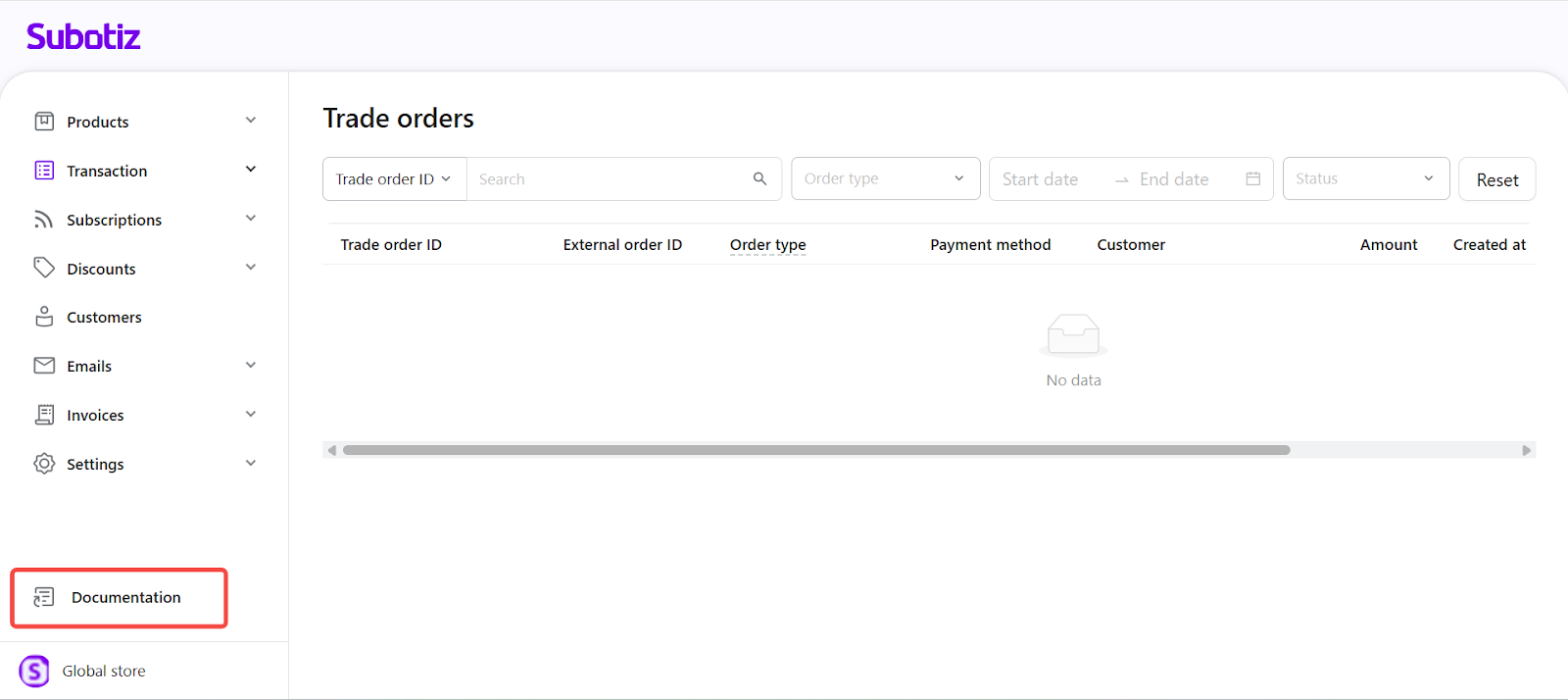Open the Trade order ID selector
This screenshot has width=1568, height=700.
394,179
